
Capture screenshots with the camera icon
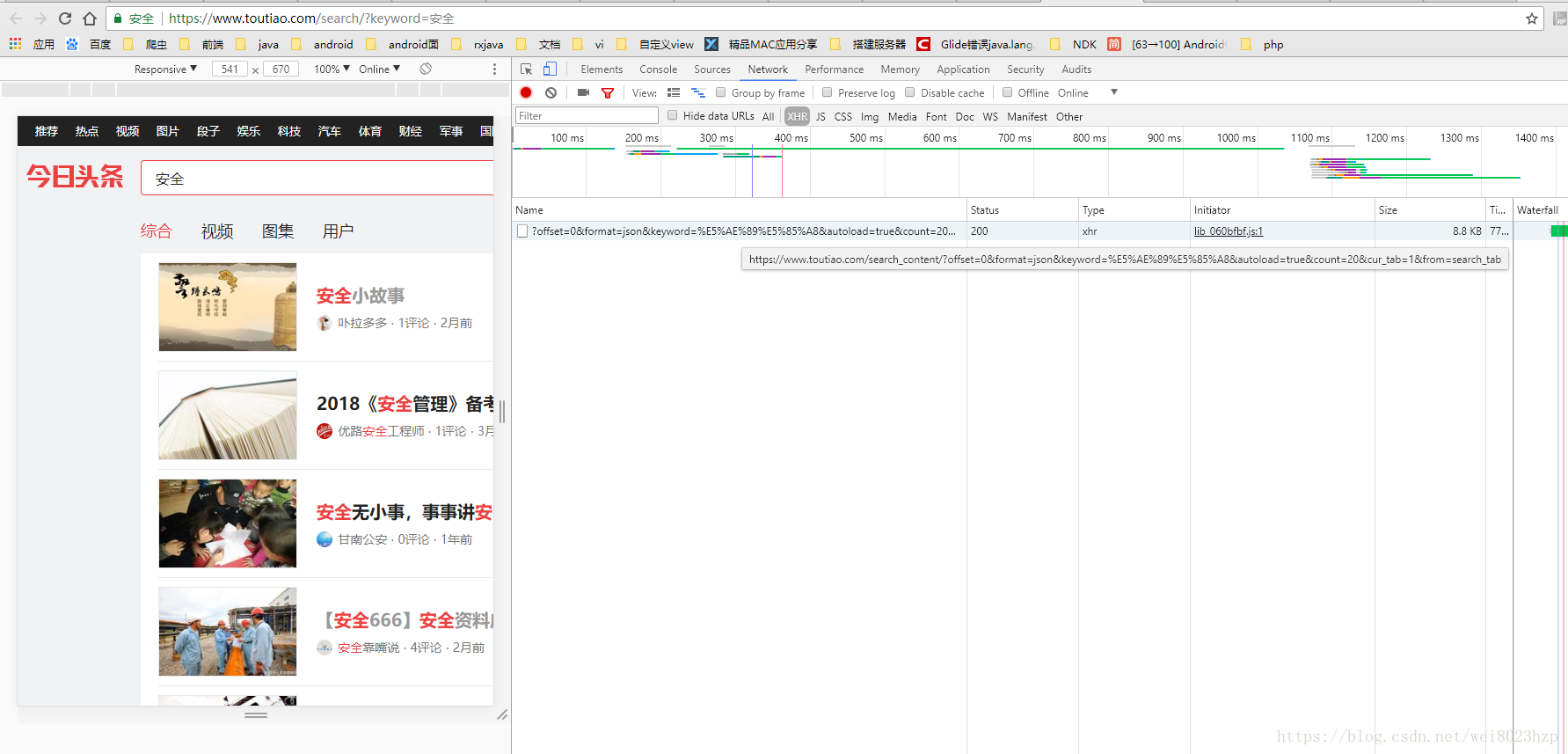pyautogui.click(x=583, y=92)
